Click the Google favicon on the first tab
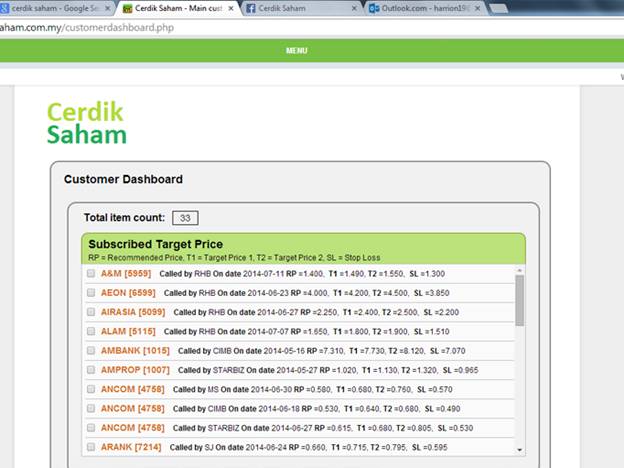This screenshot has height=468, width=624. (x=4, y=8)
